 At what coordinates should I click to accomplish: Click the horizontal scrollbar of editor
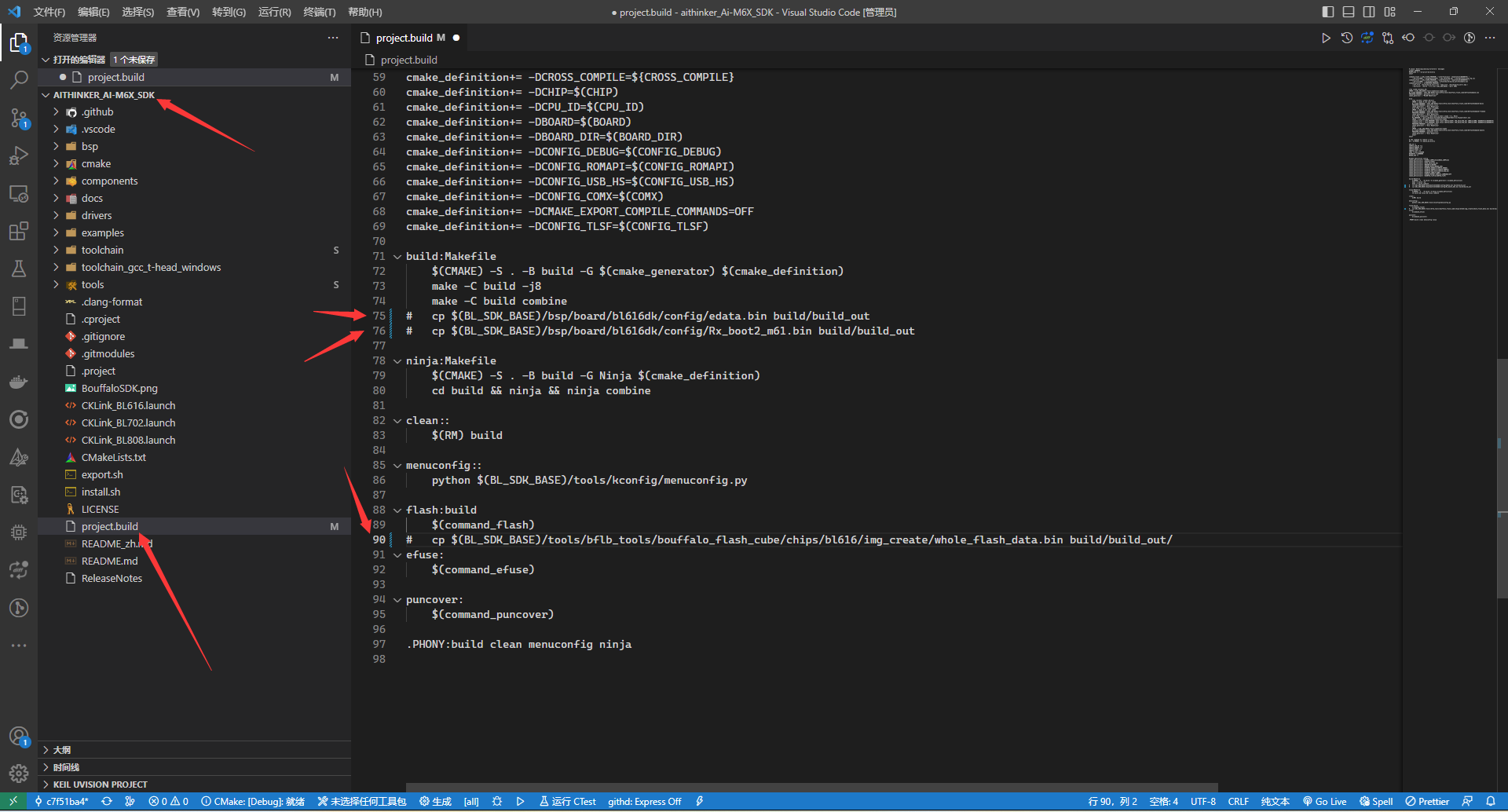pos(811,787)
